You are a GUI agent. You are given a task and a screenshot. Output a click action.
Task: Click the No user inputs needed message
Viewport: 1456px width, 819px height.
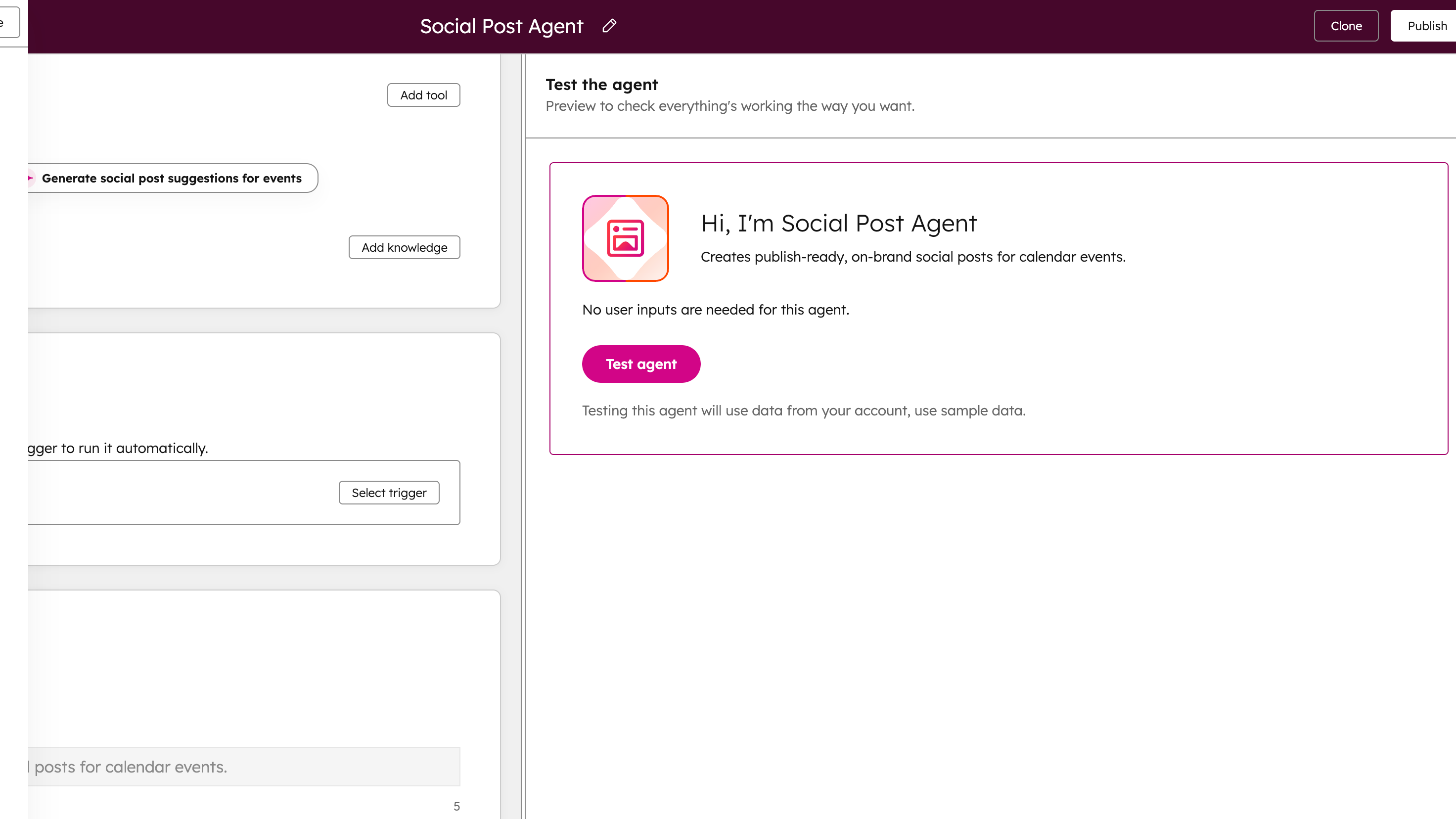coord(715,310)
